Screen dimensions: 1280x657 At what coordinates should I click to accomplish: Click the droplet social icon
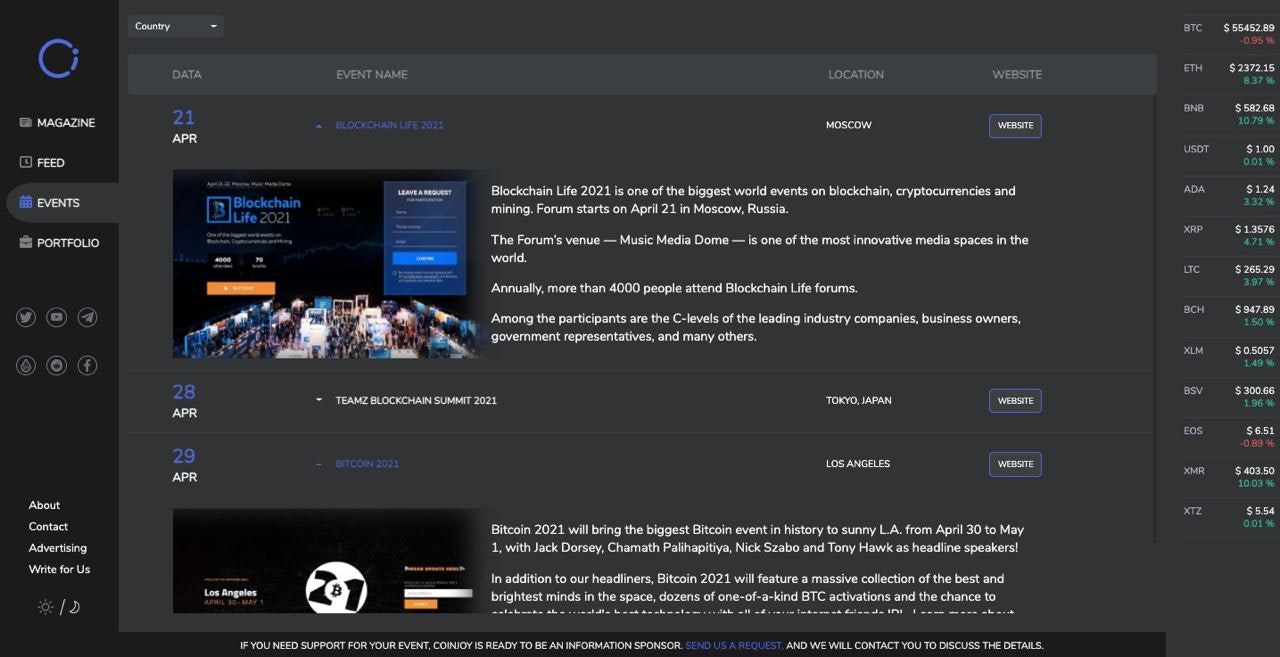[x=26, y=365]
